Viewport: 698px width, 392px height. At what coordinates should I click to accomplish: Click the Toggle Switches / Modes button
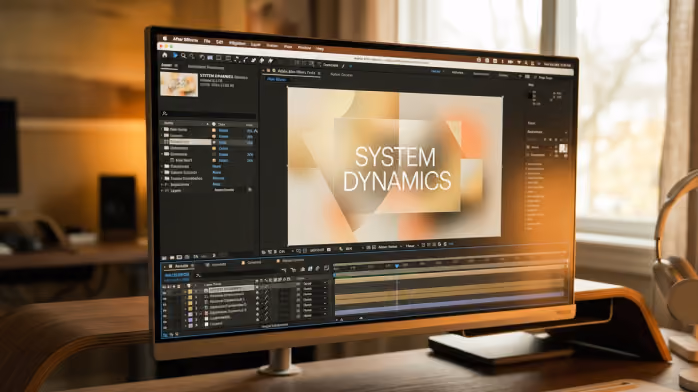pos(275,326)
